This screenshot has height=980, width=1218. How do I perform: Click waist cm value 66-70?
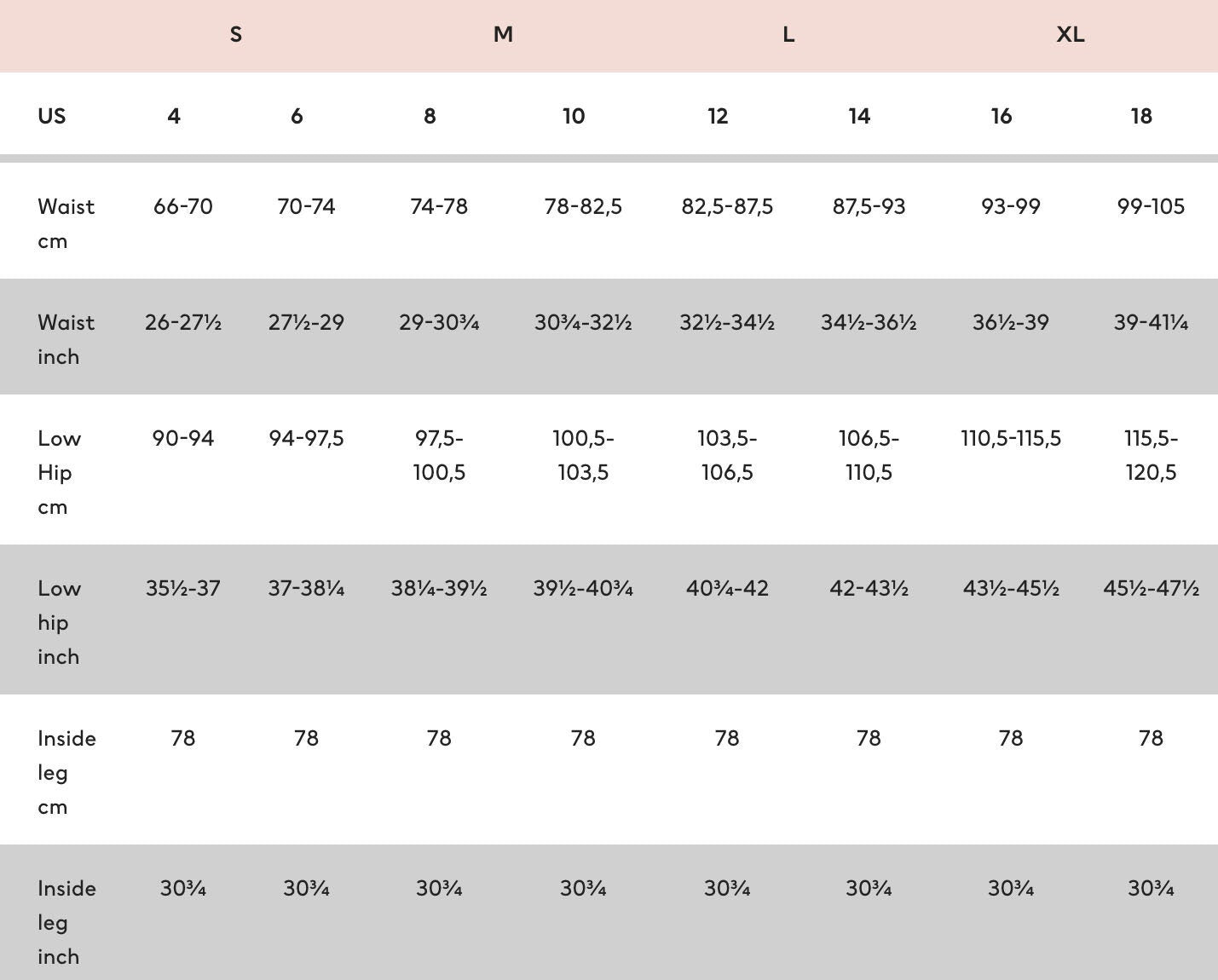[183, 206]
